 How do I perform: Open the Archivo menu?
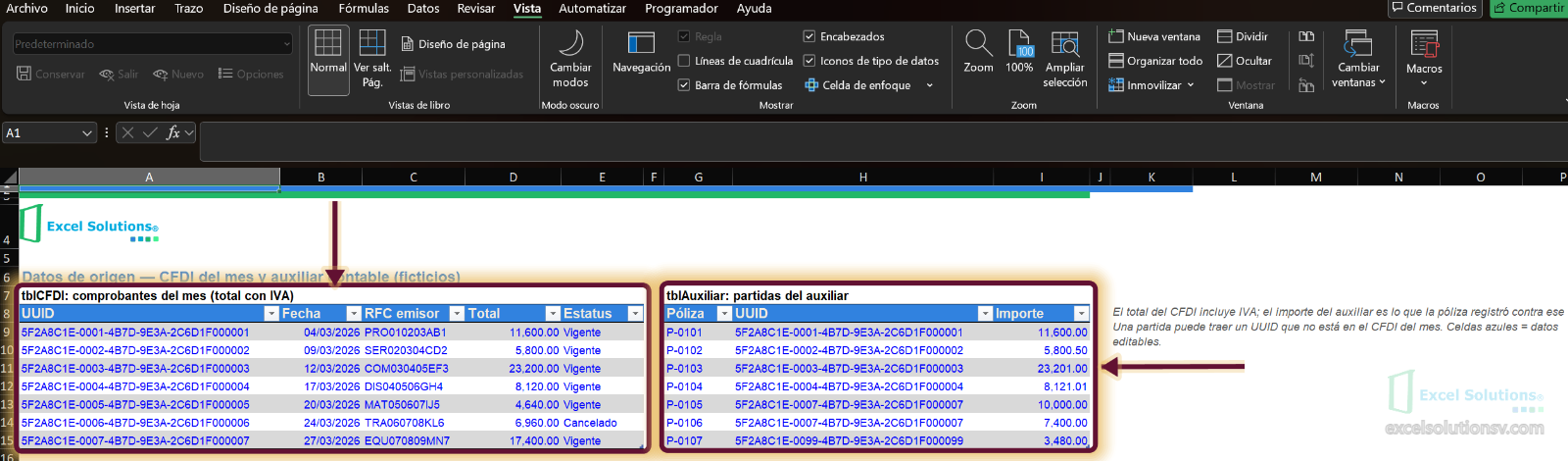click(x=26, y=8)
